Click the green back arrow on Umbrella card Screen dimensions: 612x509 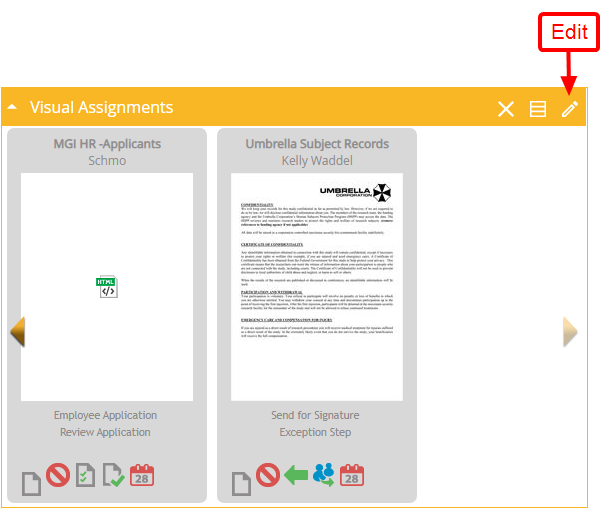[x=296, y=475]
